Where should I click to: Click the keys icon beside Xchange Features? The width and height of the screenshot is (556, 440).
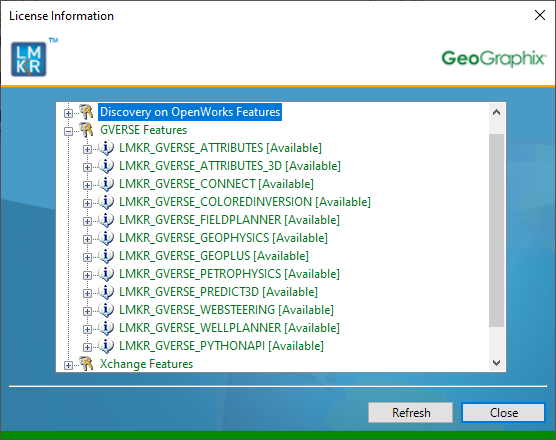coord(86,364)
